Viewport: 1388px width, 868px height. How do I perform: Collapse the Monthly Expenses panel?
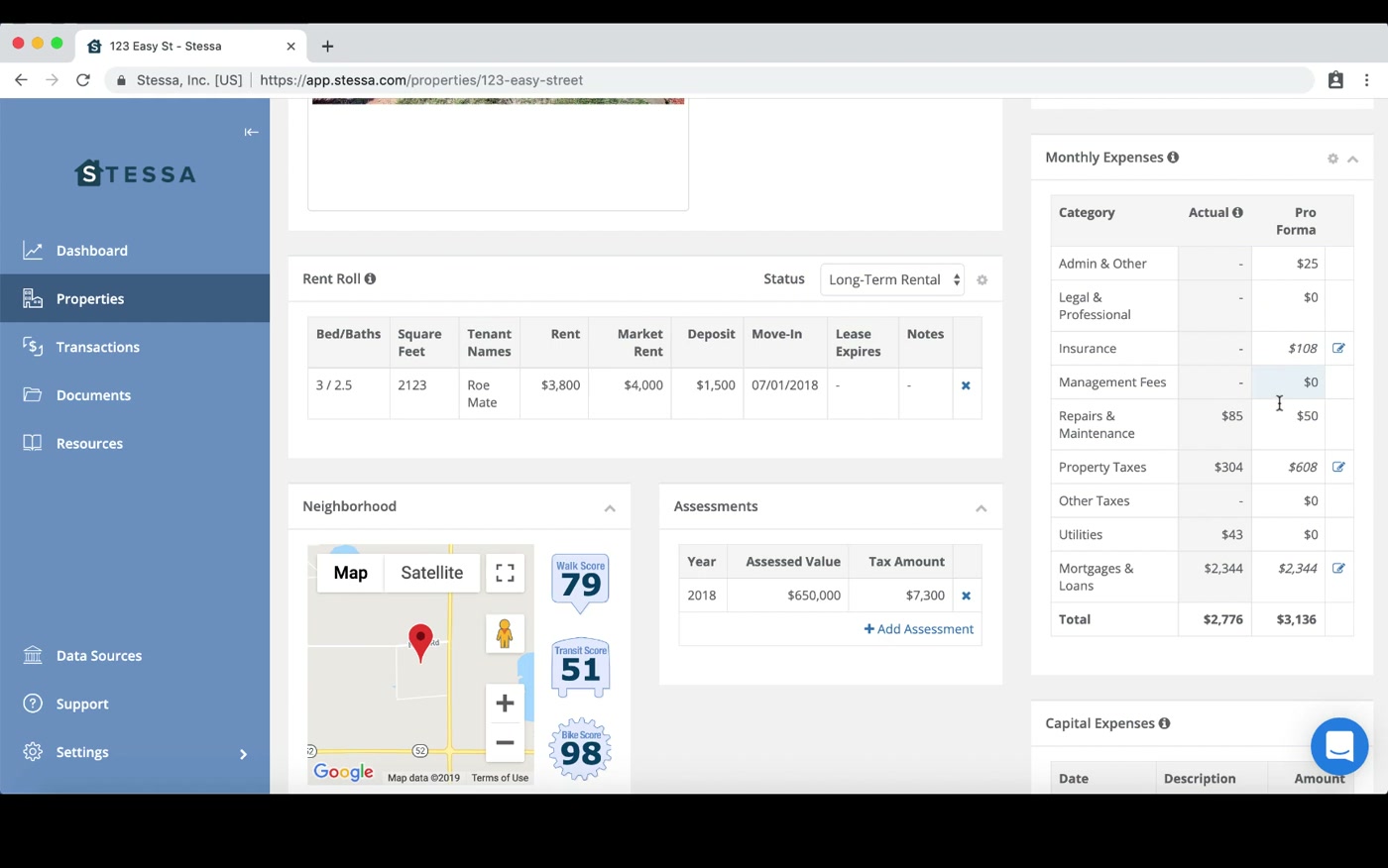pos(1352,159)
